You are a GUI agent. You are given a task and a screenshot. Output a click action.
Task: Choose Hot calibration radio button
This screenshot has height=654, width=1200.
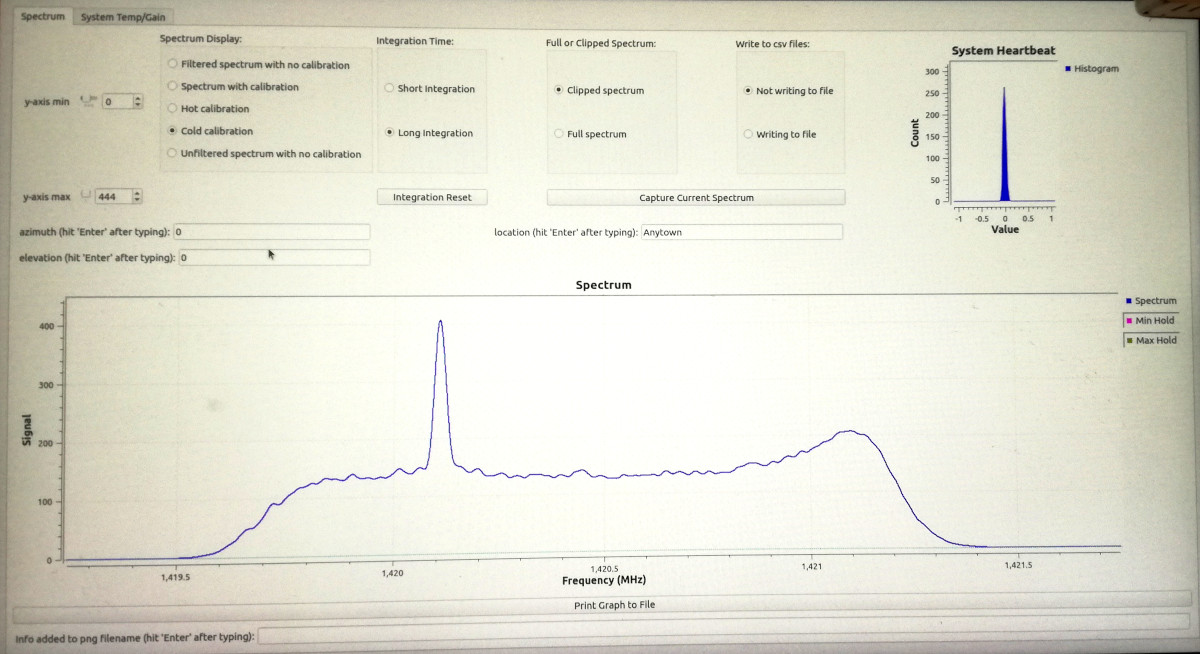click(x=173, y=108)
